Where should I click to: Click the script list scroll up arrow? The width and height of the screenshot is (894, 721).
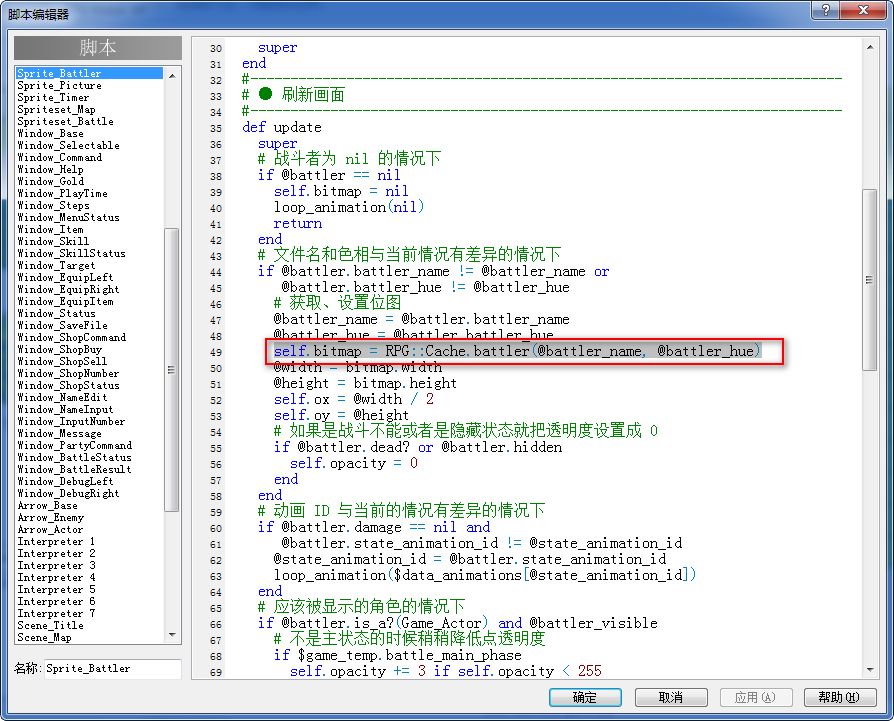click(172, 75)
